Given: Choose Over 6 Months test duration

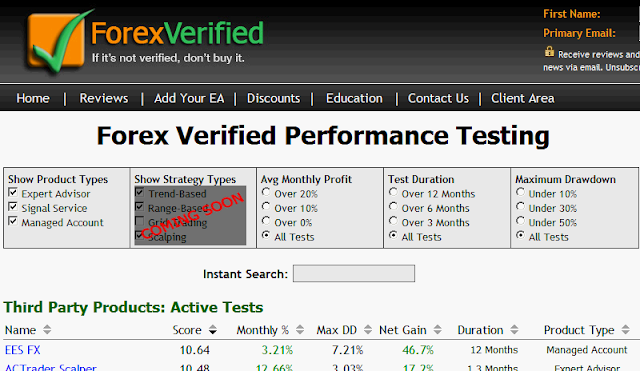Looking at the screenshot, I should pyautogui.click(x=393, y=206).
